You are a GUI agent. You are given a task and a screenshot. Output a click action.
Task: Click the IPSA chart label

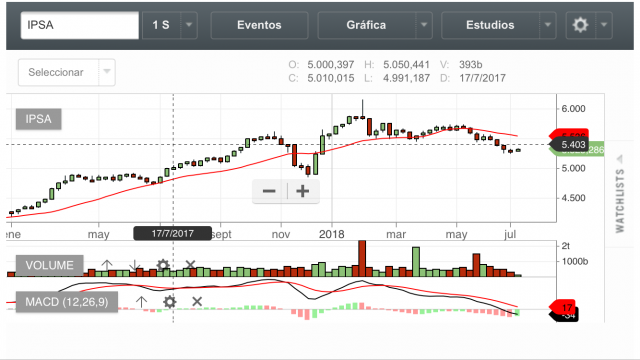click(38, 119)
